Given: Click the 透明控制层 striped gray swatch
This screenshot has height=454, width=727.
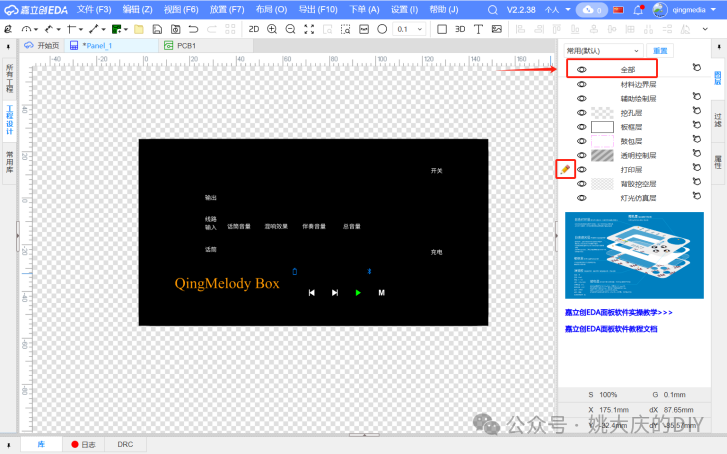Looking at the screenshot, I should point(602,155).
